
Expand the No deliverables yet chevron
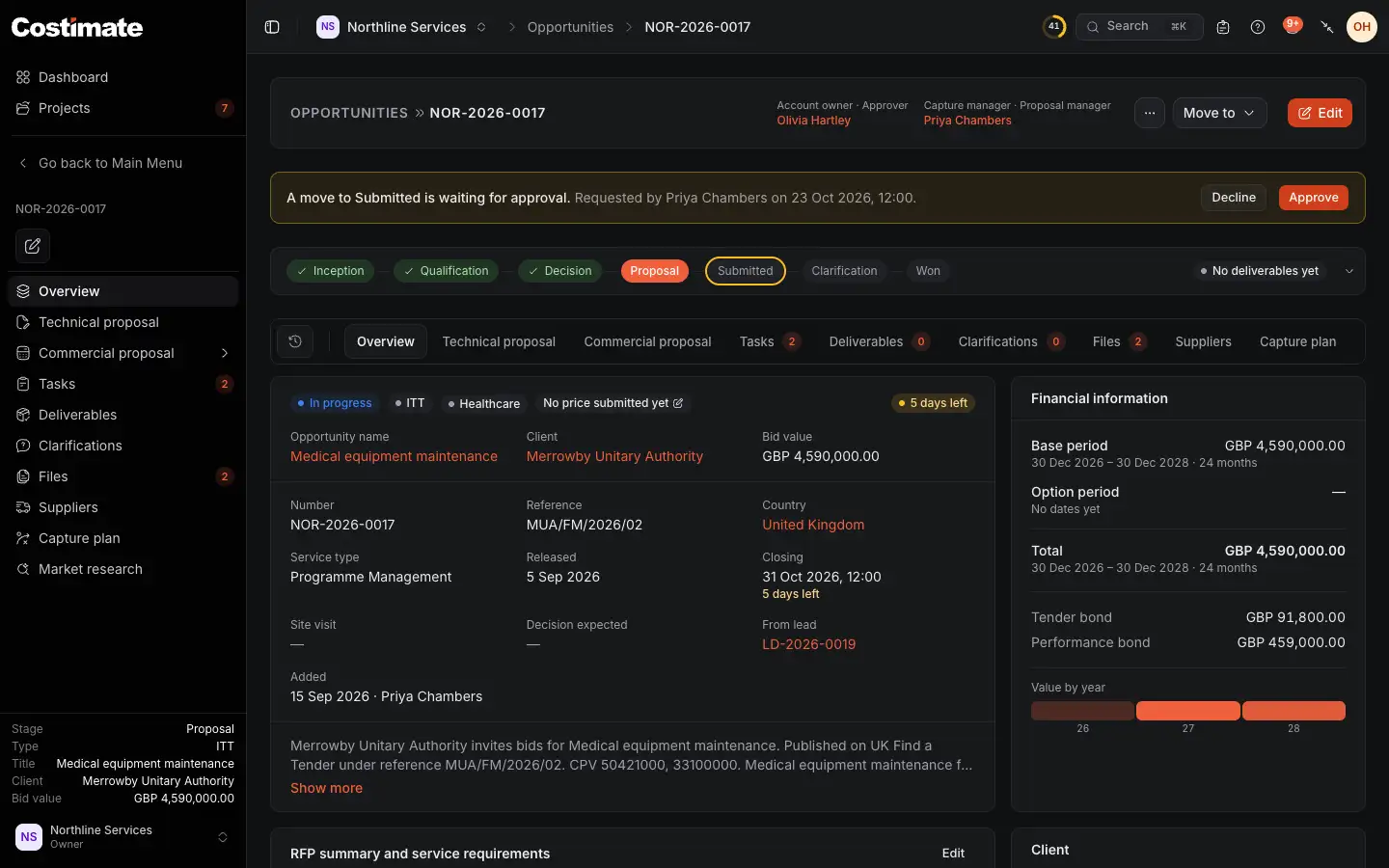click(1349, 271)
